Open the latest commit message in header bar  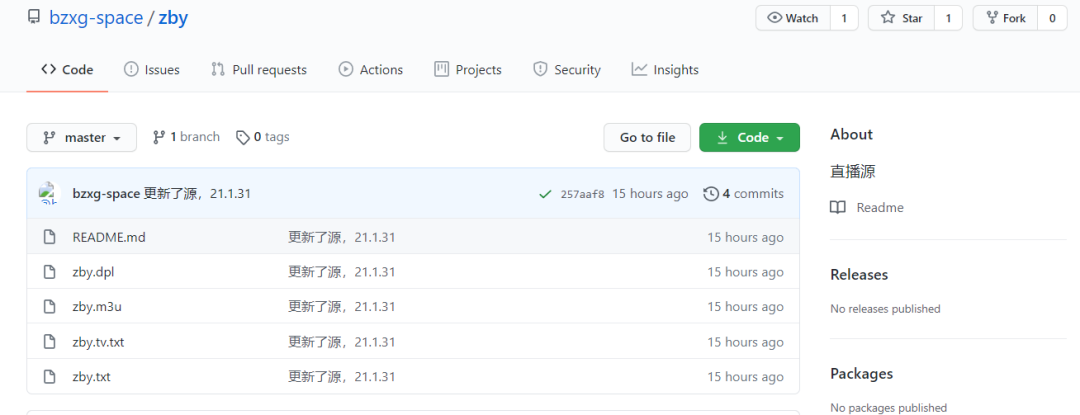pyautogui.click(x=197, y=194)
